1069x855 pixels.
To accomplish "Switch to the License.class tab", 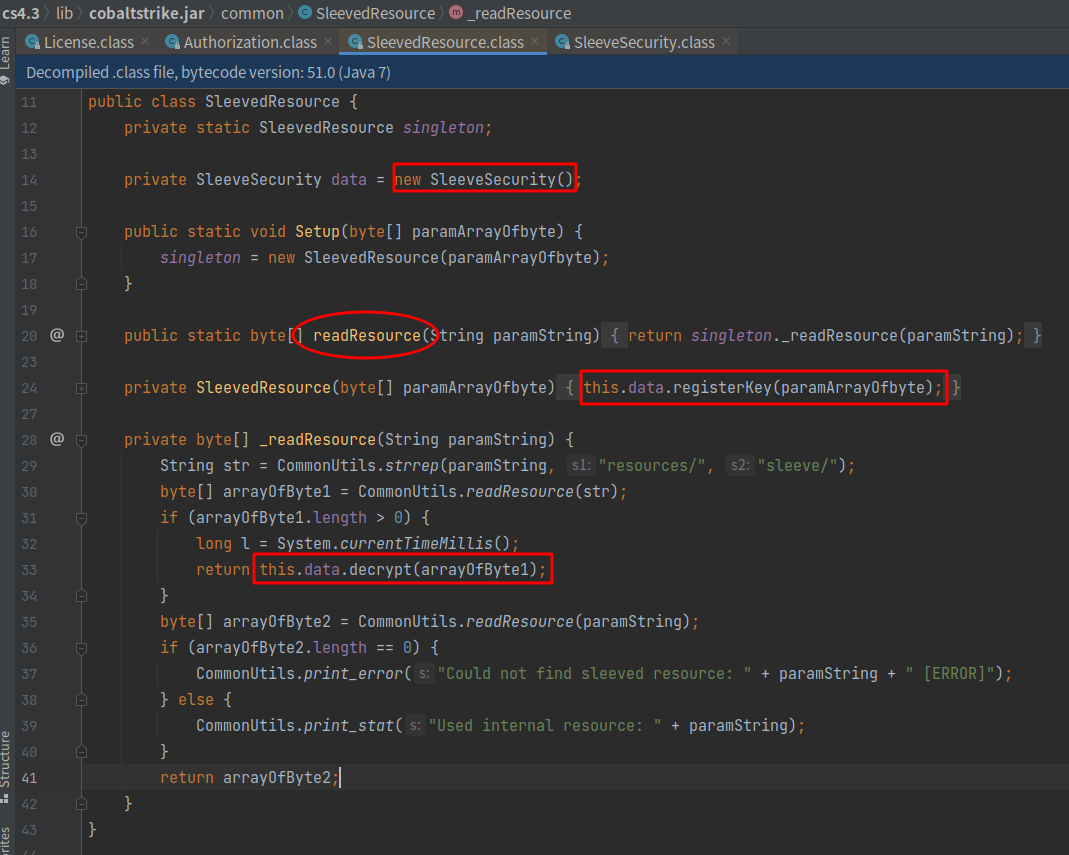I will click(89, 42).
